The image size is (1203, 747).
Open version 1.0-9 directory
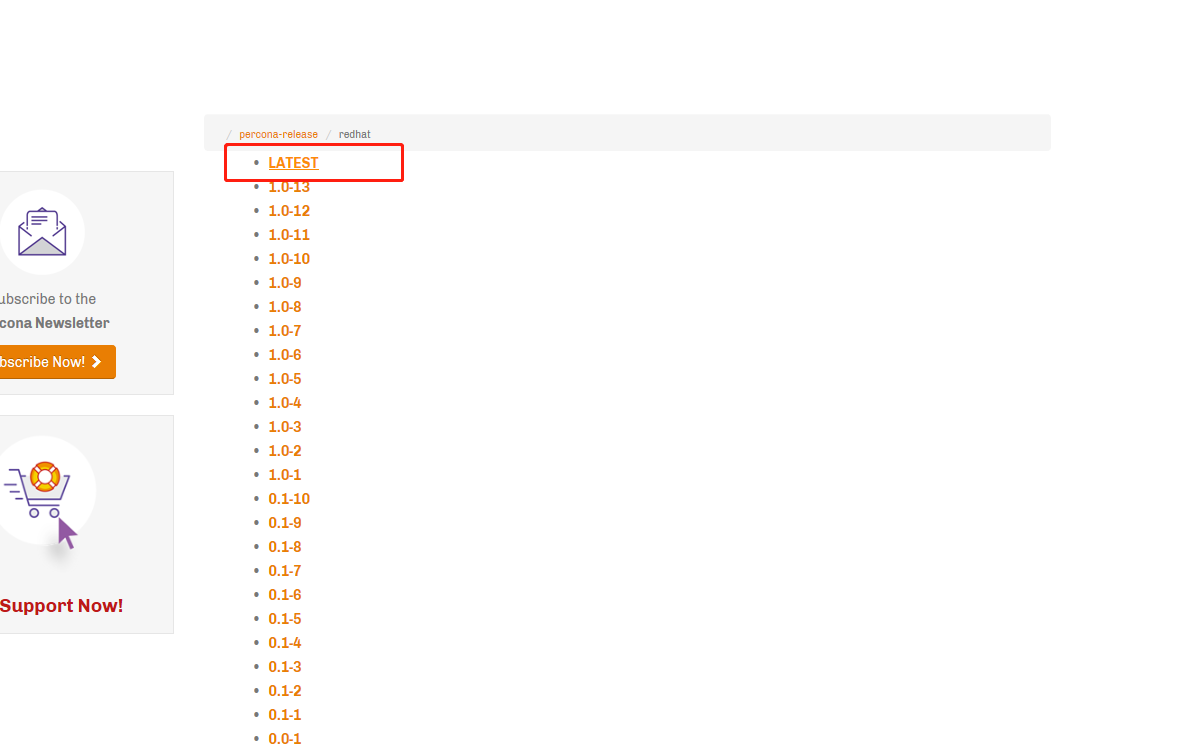(x=285, y=283)
